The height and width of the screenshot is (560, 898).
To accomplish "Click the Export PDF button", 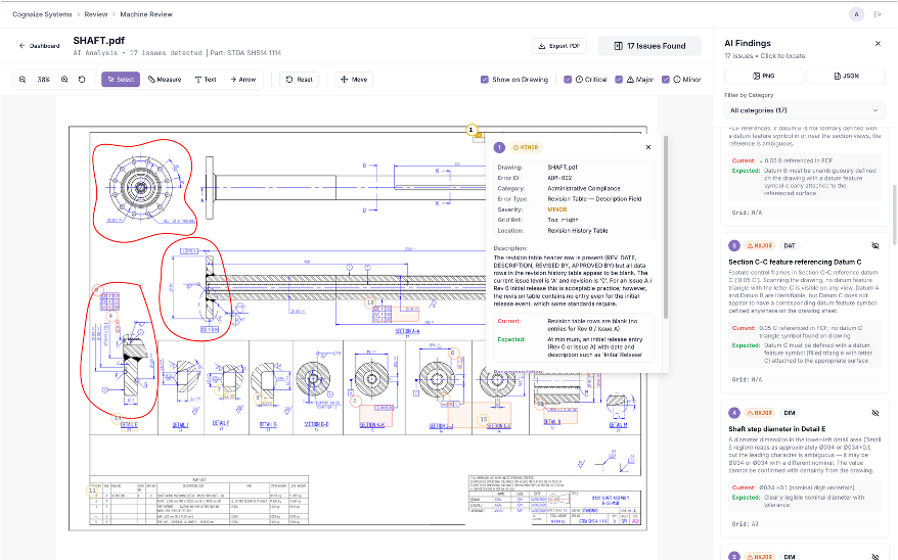I will pos(560,46).
